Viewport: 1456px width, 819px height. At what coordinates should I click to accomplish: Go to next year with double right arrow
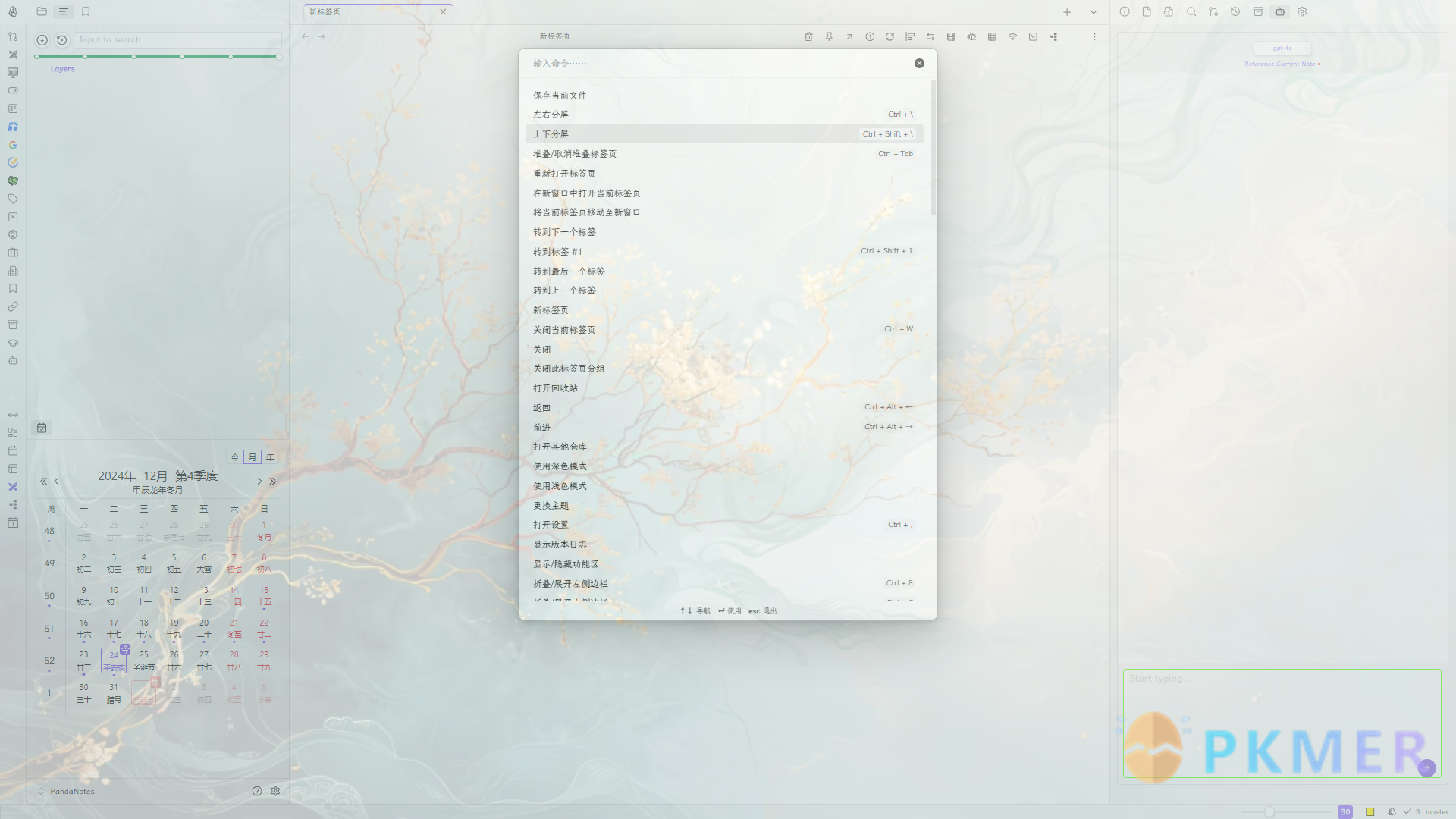273,481
